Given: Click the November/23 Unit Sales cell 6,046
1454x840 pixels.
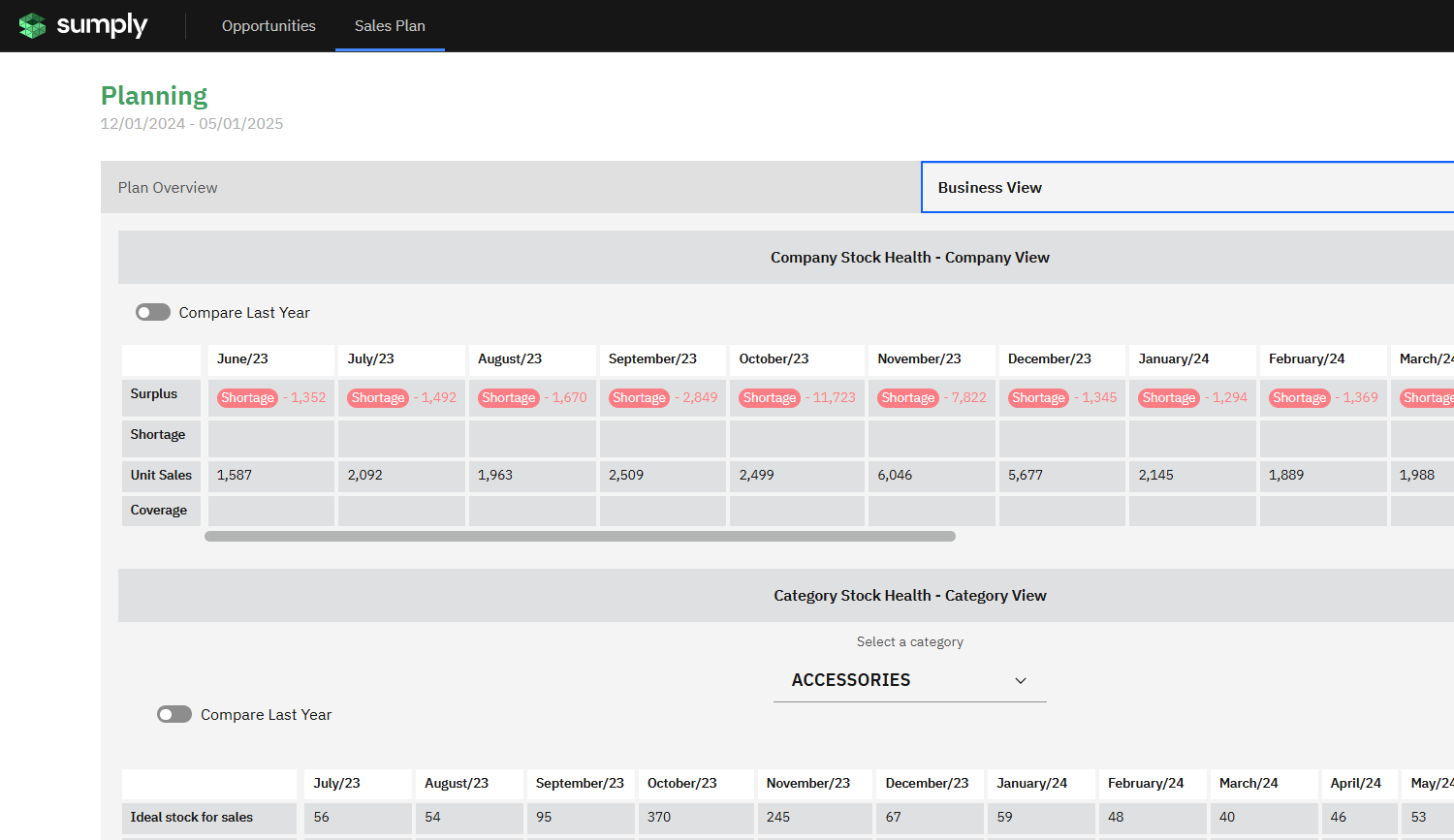Looking at the screenshot, I should tap(895, 476).
